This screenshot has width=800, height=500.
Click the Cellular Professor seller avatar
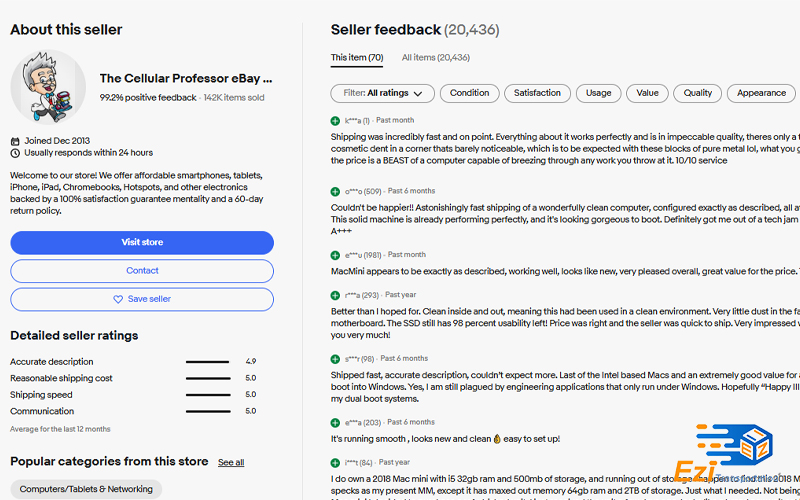point(48,87)
